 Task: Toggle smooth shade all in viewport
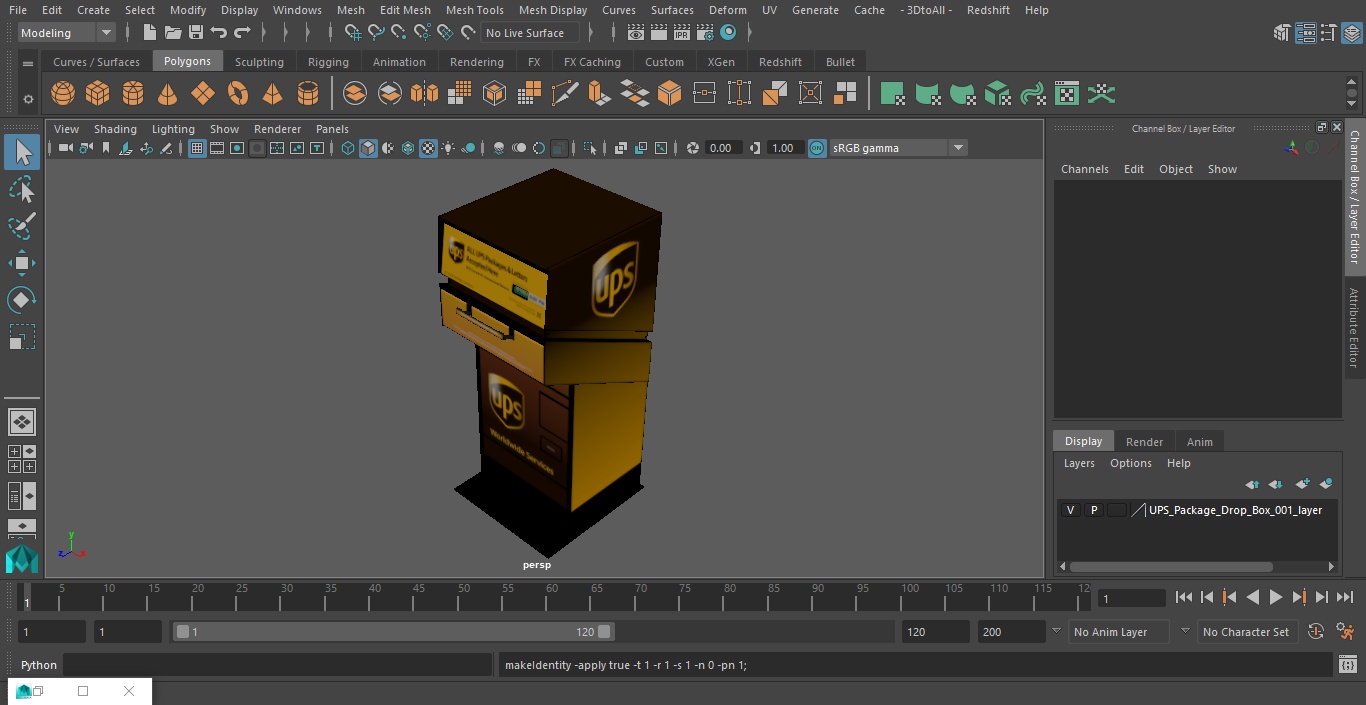(x=368, y=148)
